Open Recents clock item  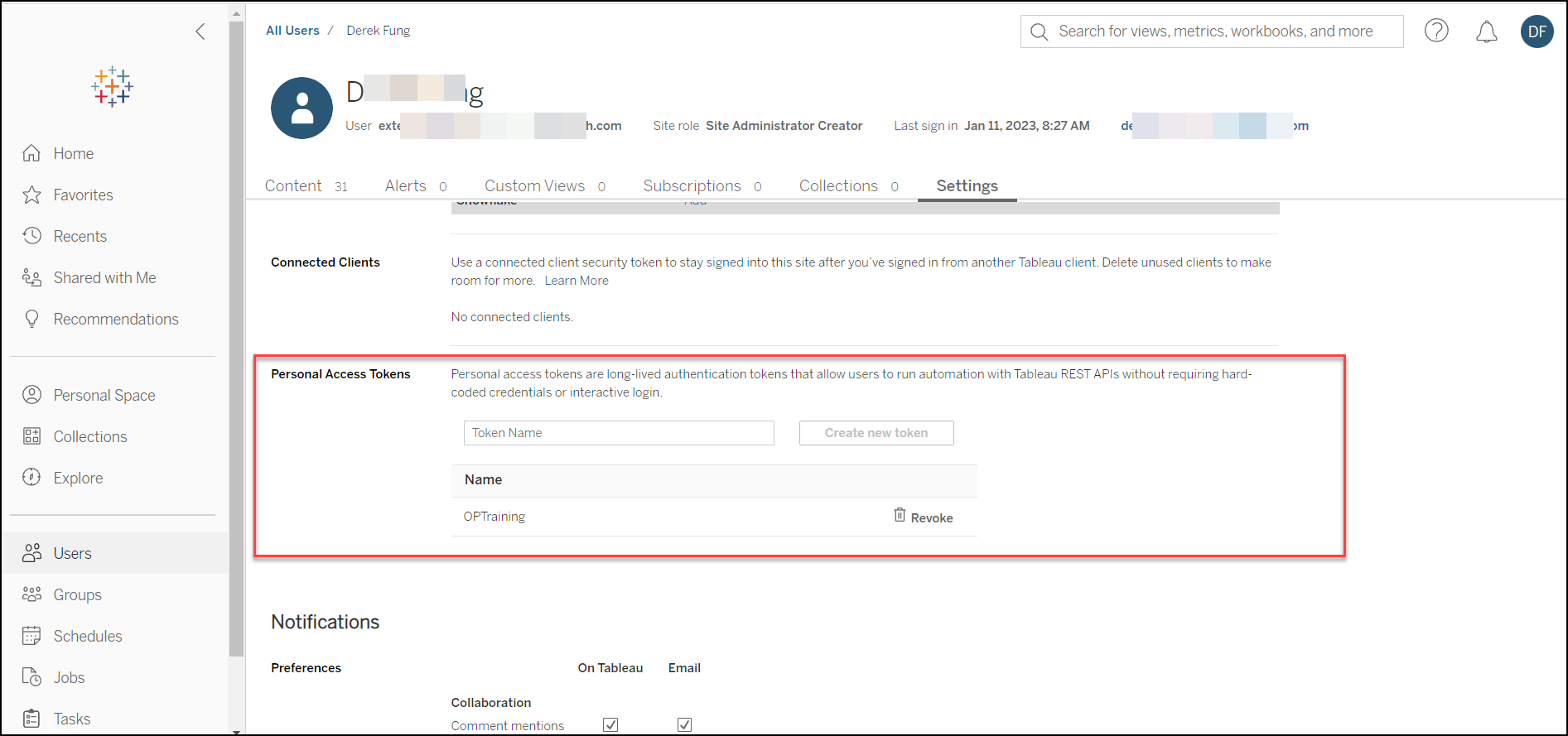[x=80, y=236]
